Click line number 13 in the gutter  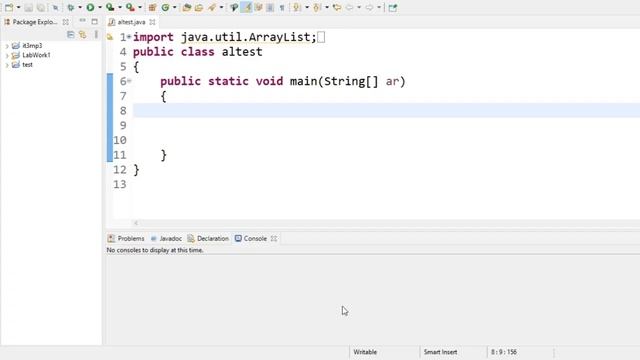(x=120, y=184)
